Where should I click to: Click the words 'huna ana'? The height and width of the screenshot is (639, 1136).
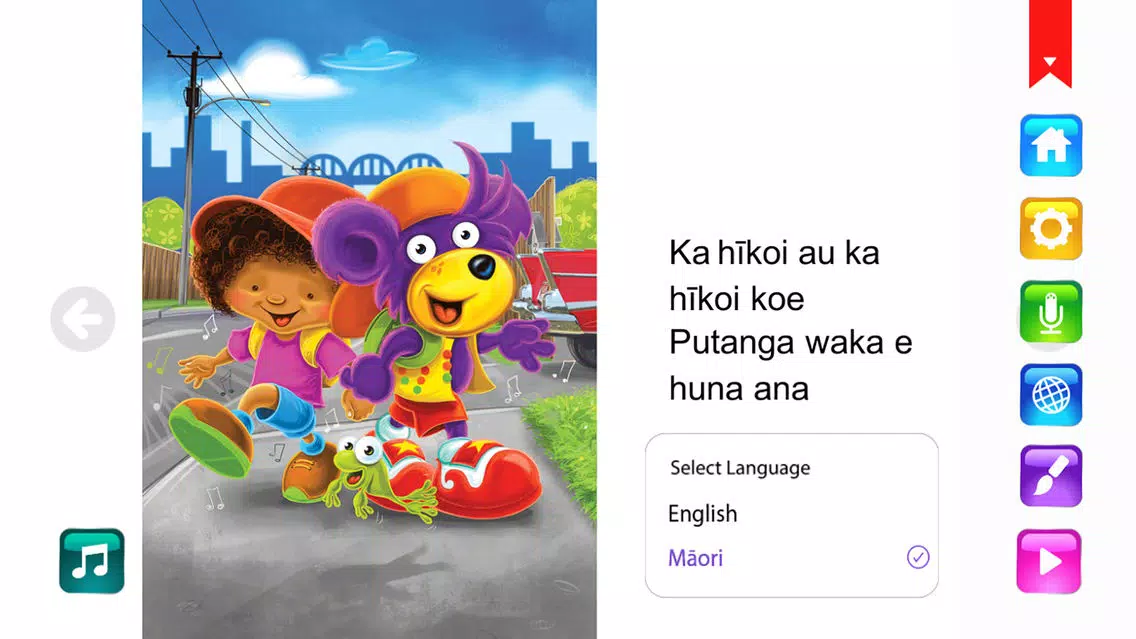point(738,388)
